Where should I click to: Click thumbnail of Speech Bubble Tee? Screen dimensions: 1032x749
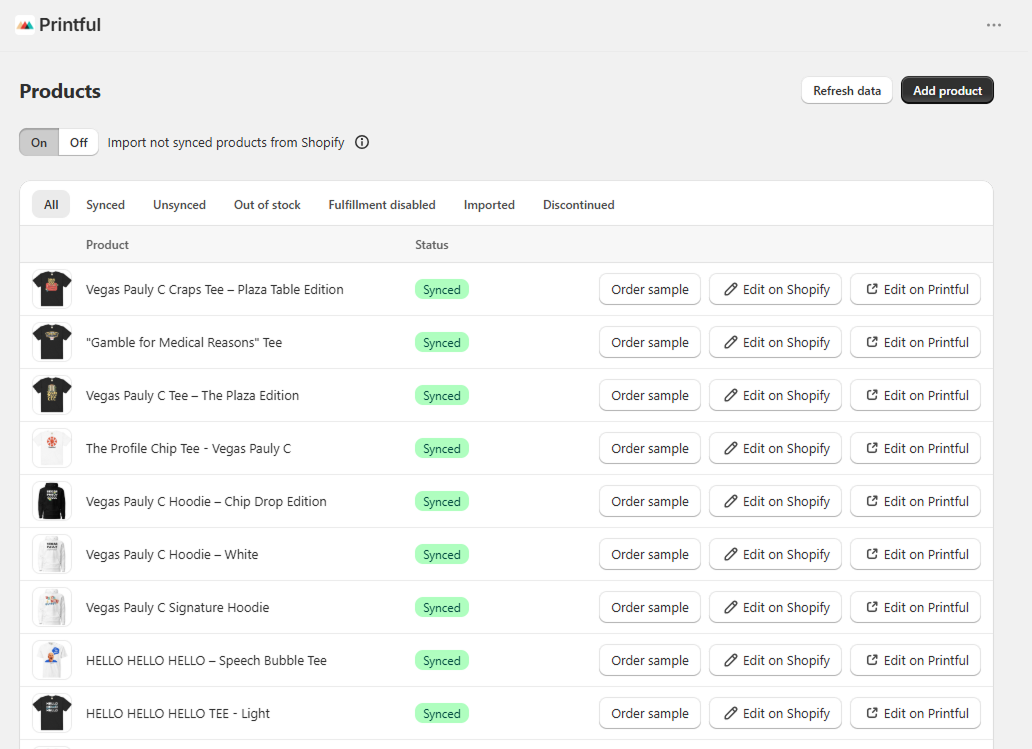(52, 660)
